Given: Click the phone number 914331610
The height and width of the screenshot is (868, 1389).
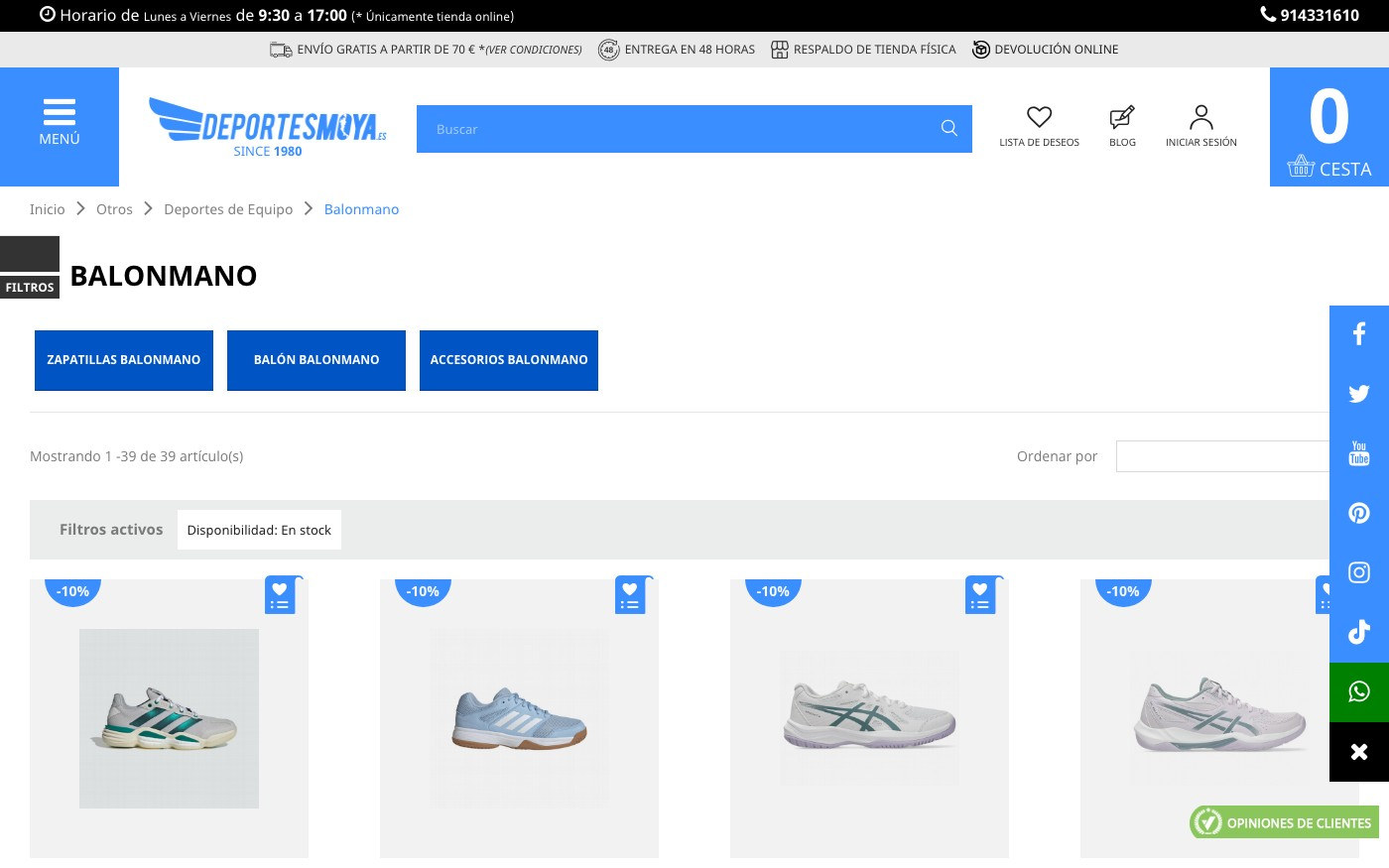Looking at the screenshot, I should [x=1320, y=15].
